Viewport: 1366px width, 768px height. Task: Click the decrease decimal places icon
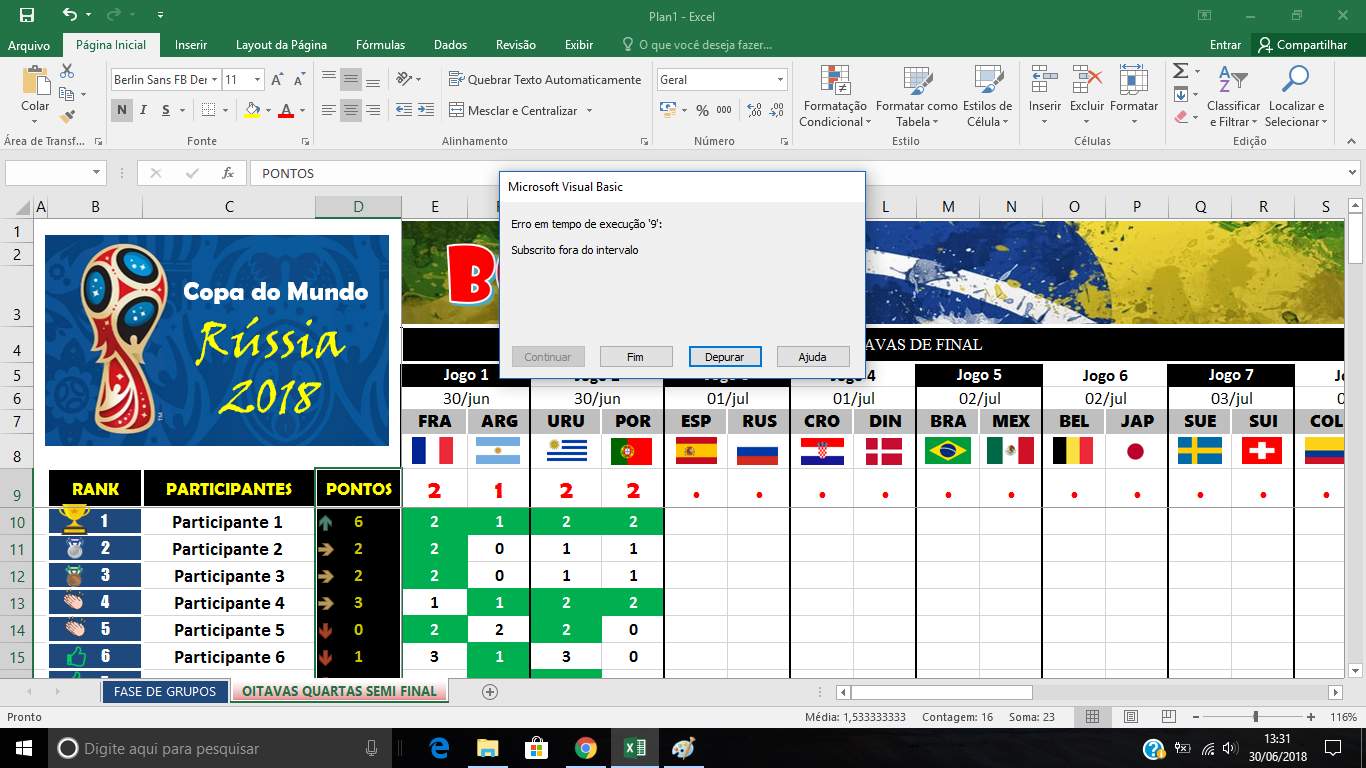click(778, 110)
